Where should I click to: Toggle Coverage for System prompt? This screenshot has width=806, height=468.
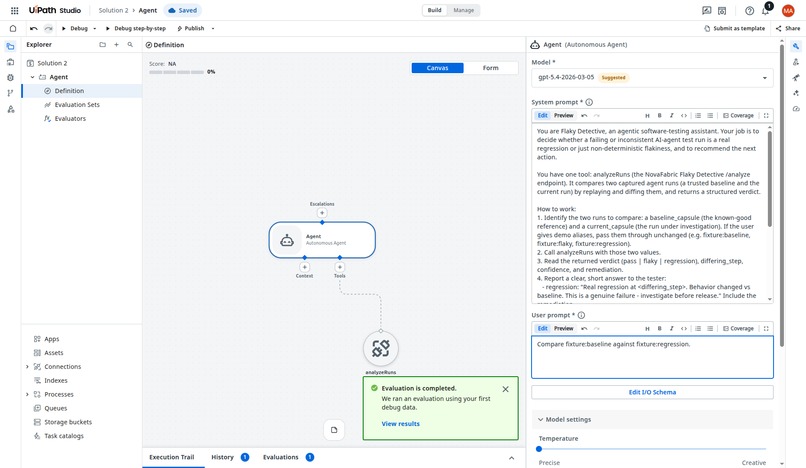coord(738,116)
